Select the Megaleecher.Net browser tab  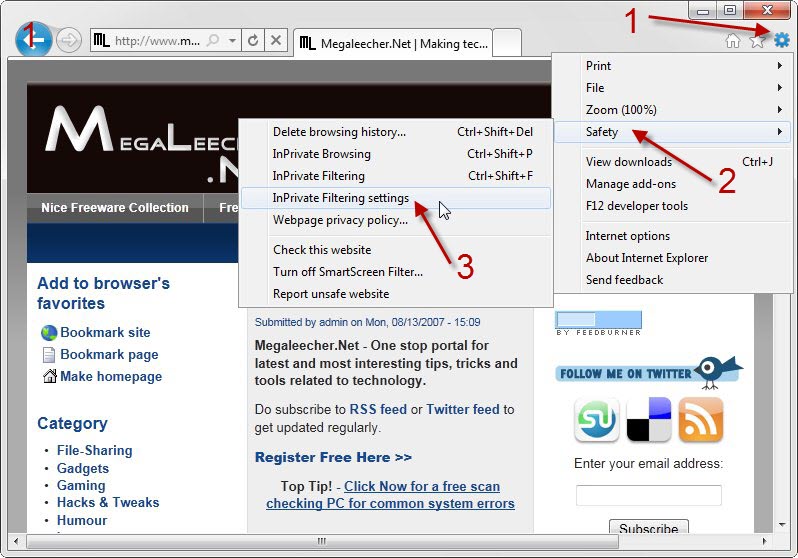click(x=393, y=43)
